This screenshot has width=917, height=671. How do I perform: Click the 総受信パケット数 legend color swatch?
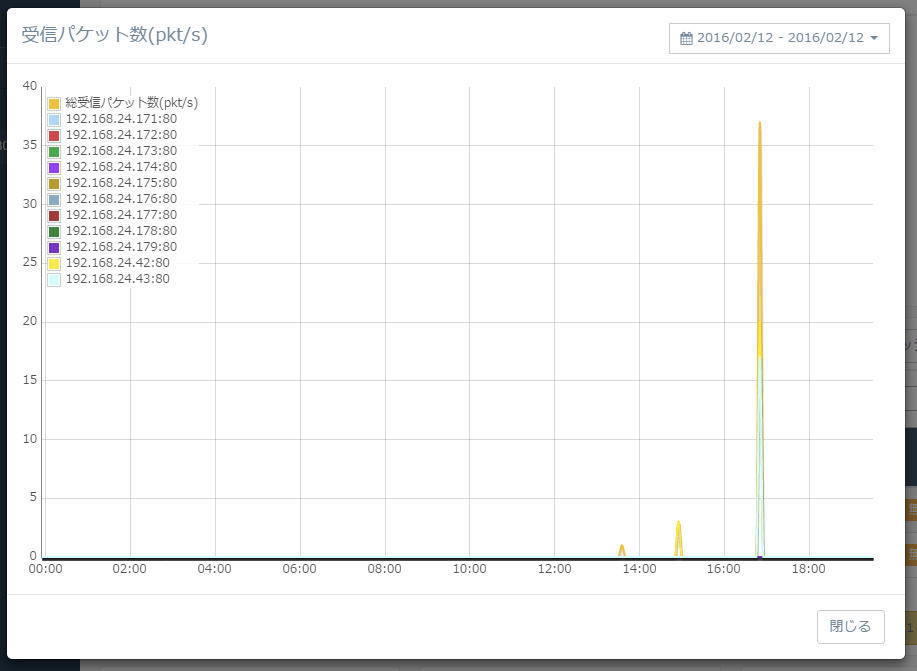coord(55,103)
